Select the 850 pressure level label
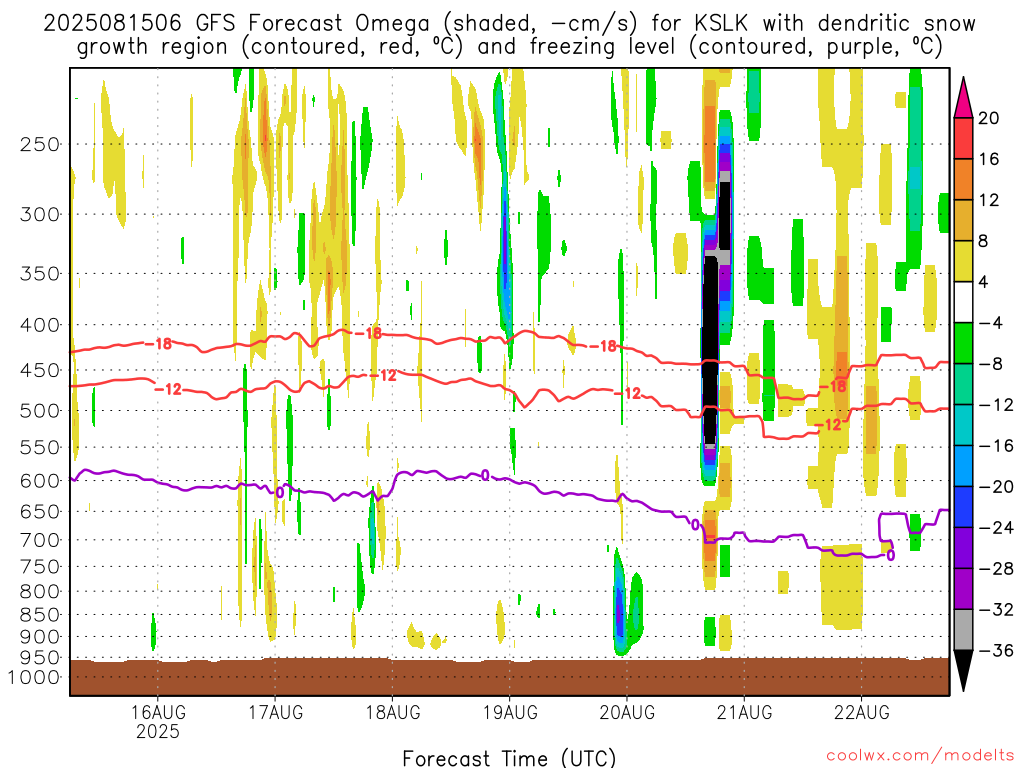Screen dimensions: 1024x768 click(x=40, y=615)
